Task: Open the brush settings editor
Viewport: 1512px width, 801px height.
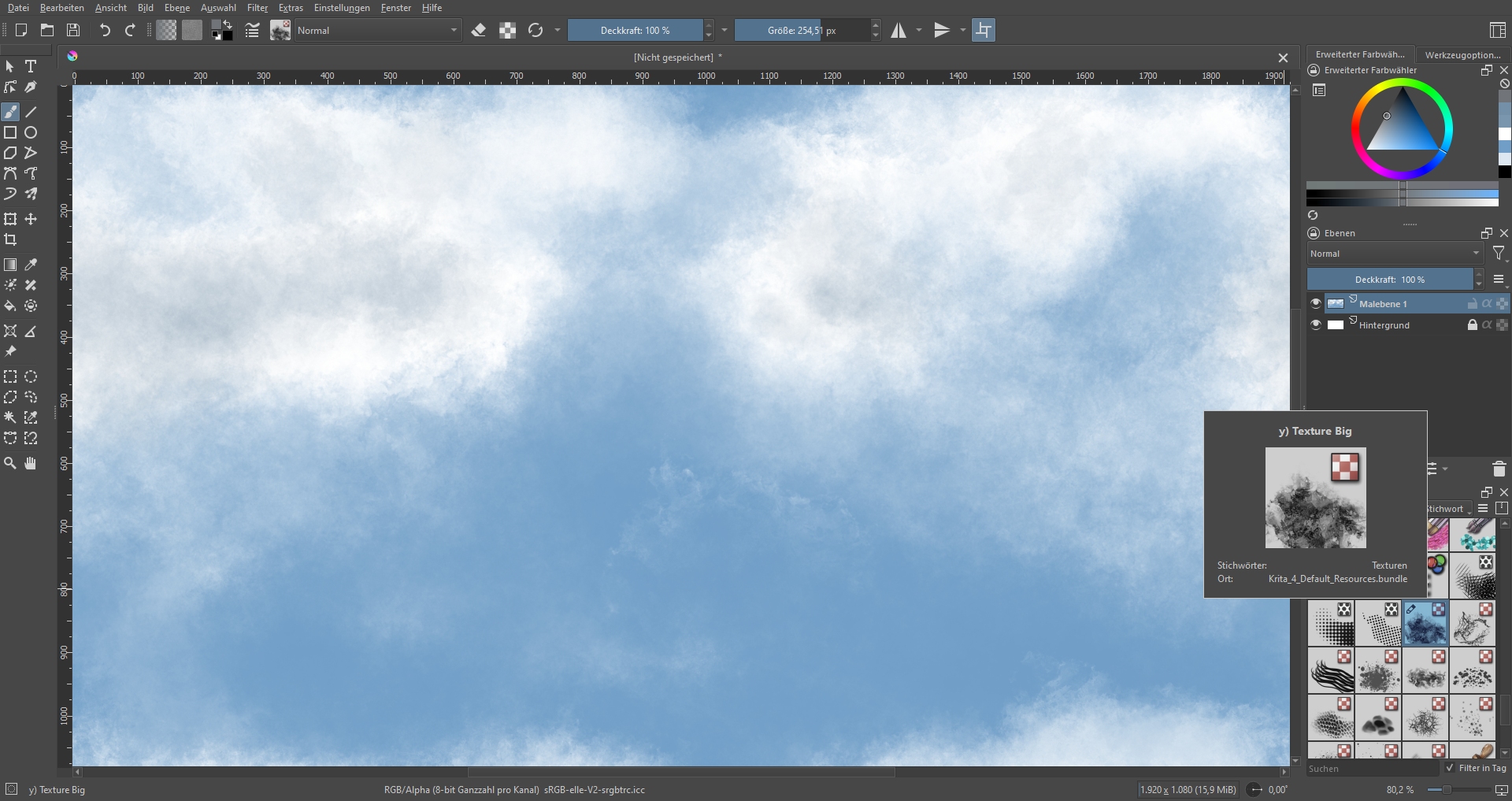Action: point(252,30)
